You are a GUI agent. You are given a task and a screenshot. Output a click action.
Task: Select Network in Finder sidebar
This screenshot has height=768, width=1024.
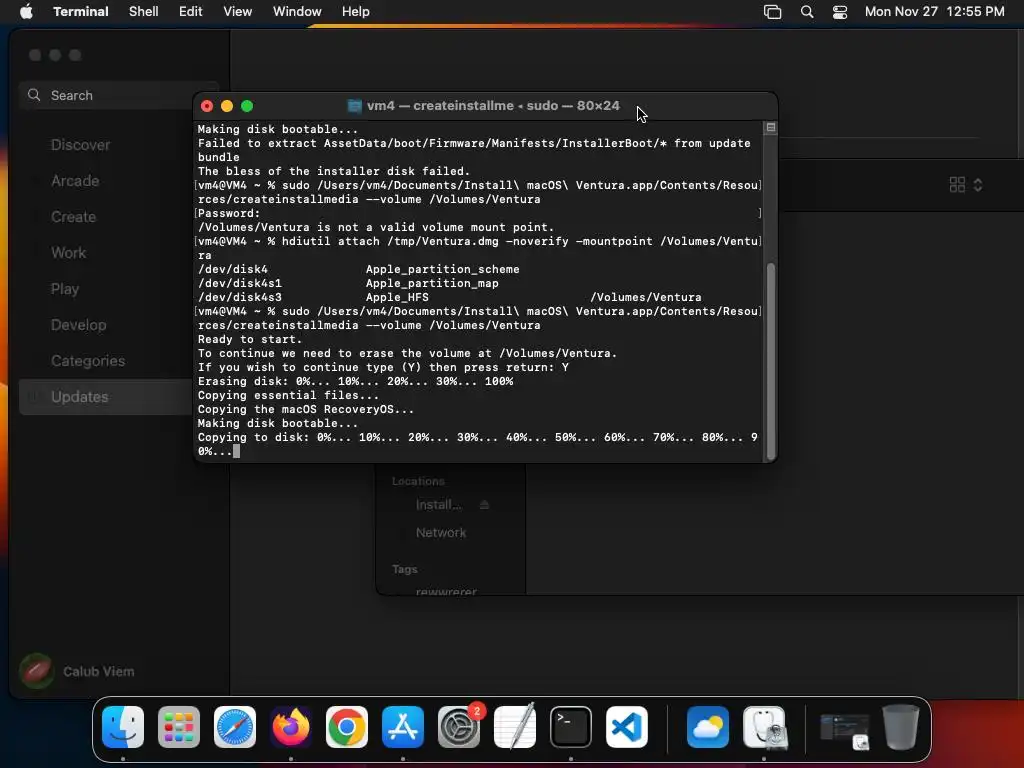pos(441,533)
